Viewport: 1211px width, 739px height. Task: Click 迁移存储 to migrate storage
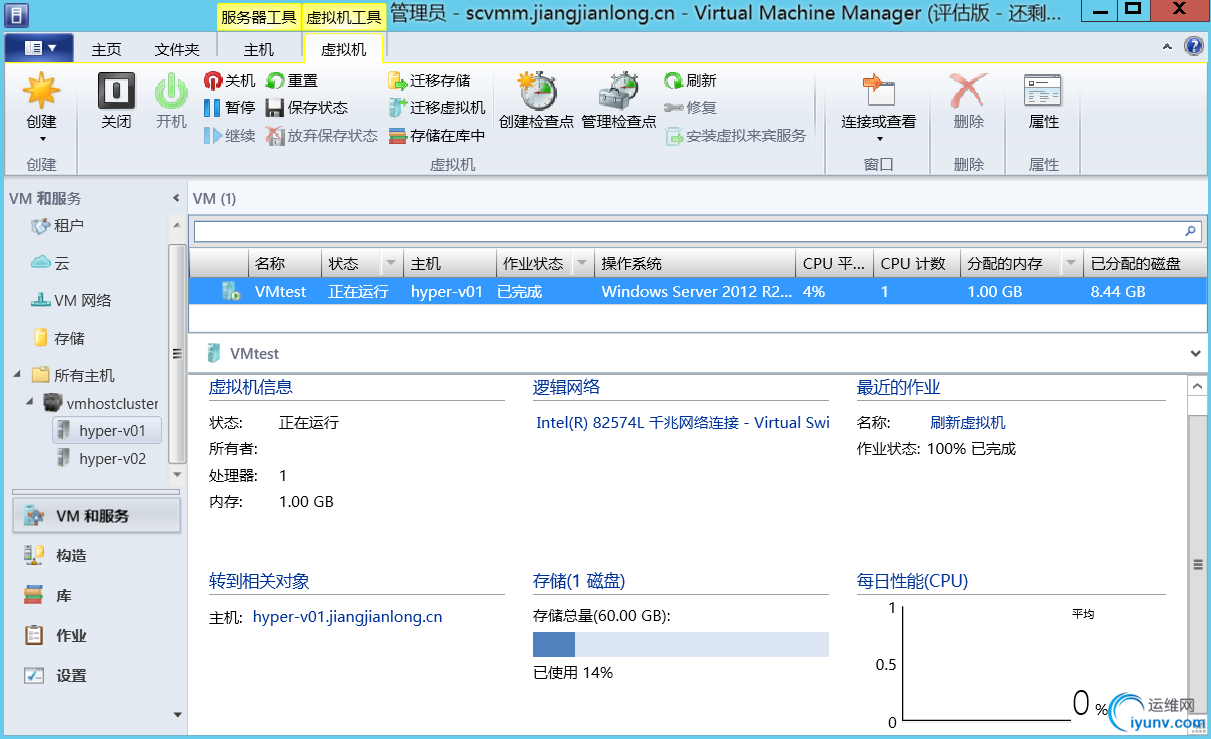pos(429,81)
